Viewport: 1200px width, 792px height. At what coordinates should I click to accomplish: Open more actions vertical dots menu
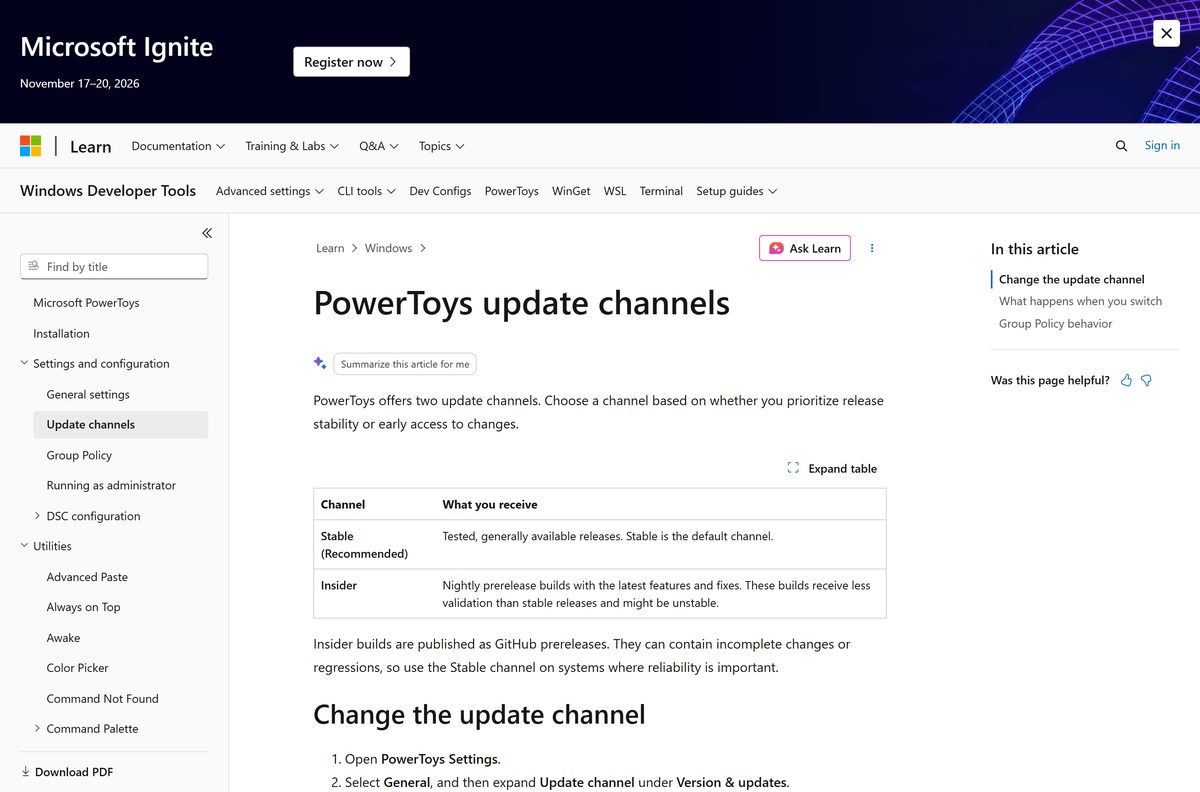tap(872, 248)
